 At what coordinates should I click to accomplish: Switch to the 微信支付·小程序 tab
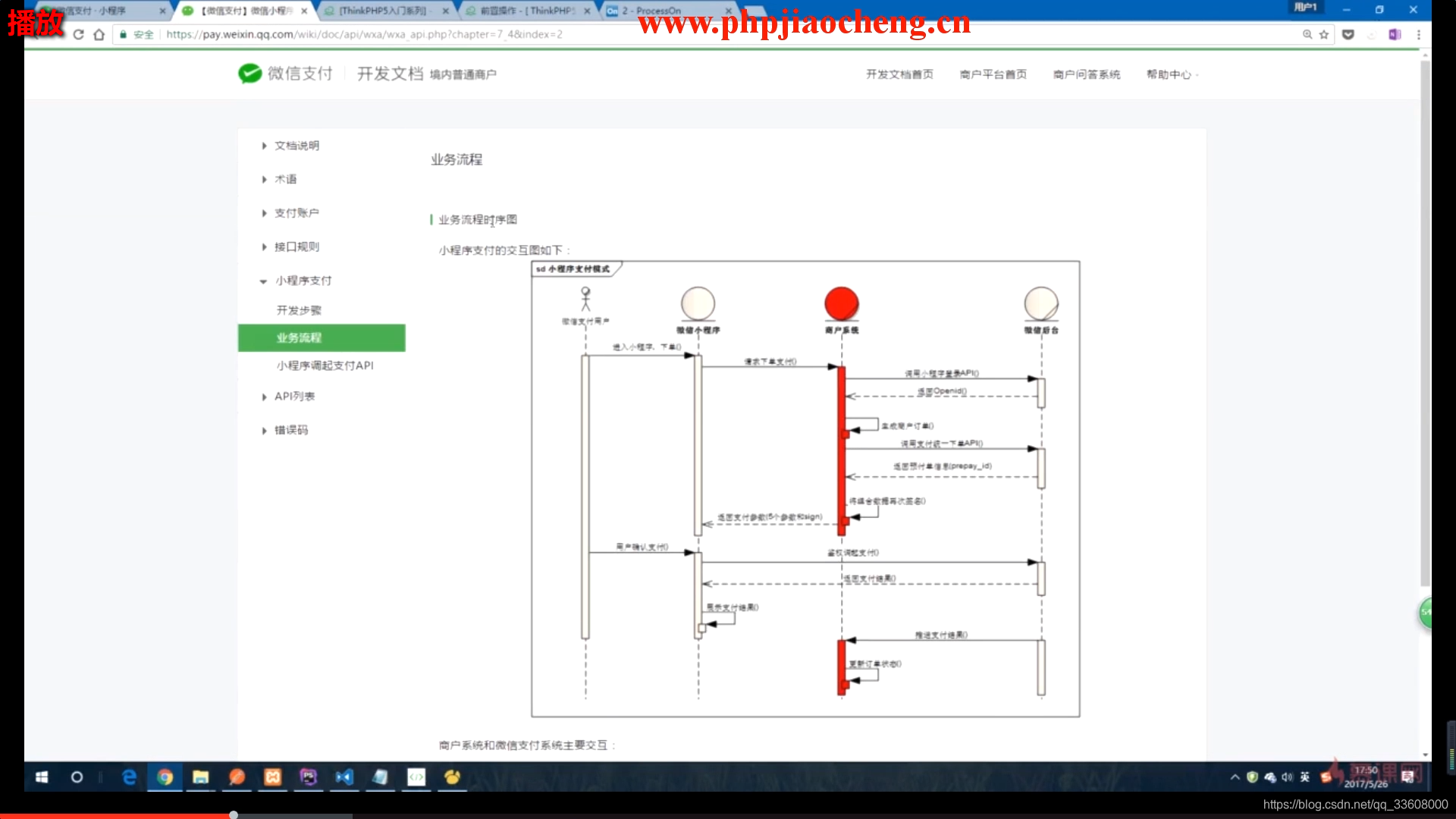[x=99, y=11]
